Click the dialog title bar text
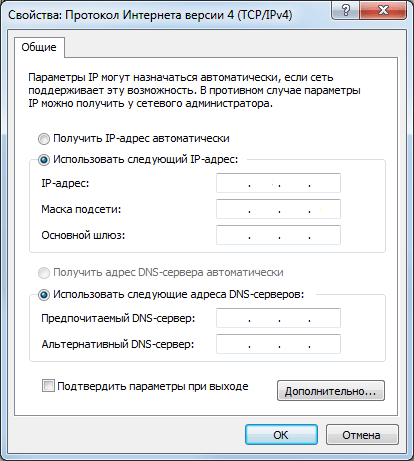This screenshot has width=414, height=461. point(150,15)
